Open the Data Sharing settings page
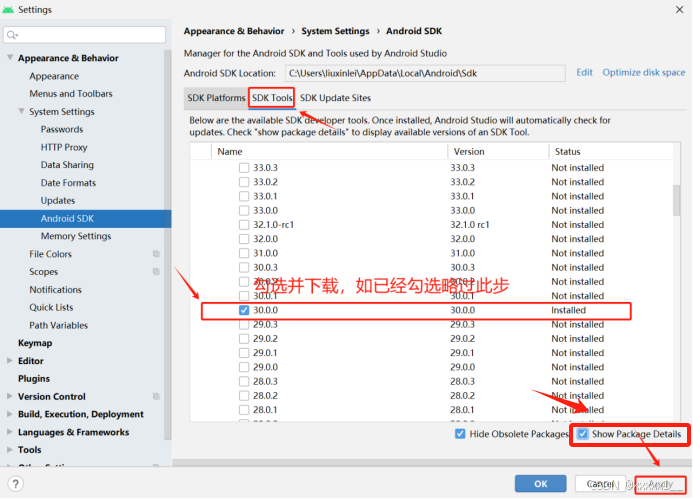 click(67, 165)
